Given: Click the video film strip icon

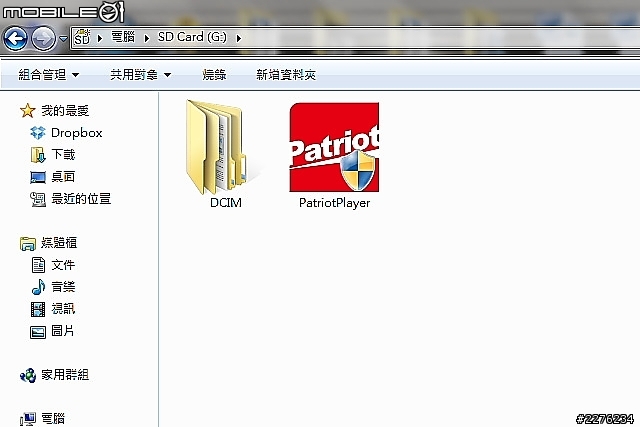Looking at the screenshot, I should click(38, 309).
